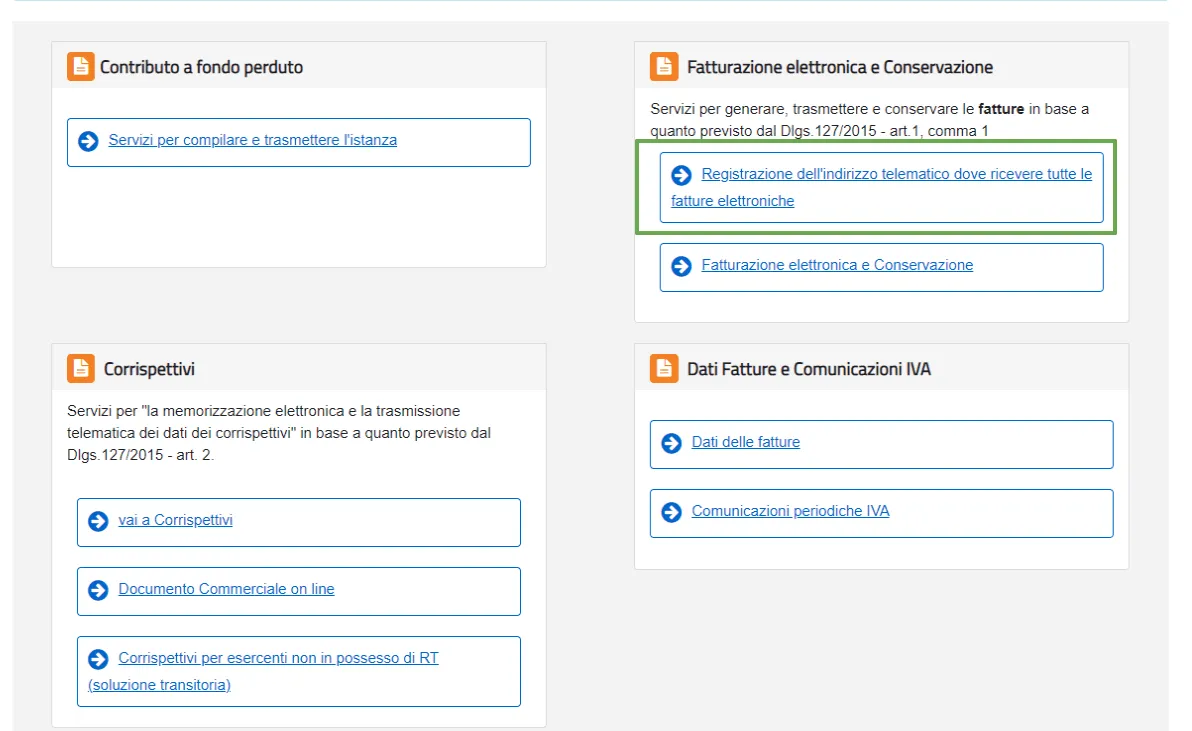The height and width of the screenshot is (731, 1192).
Task: Select the vai a Corrispettivi link
Action: (175, 520)
